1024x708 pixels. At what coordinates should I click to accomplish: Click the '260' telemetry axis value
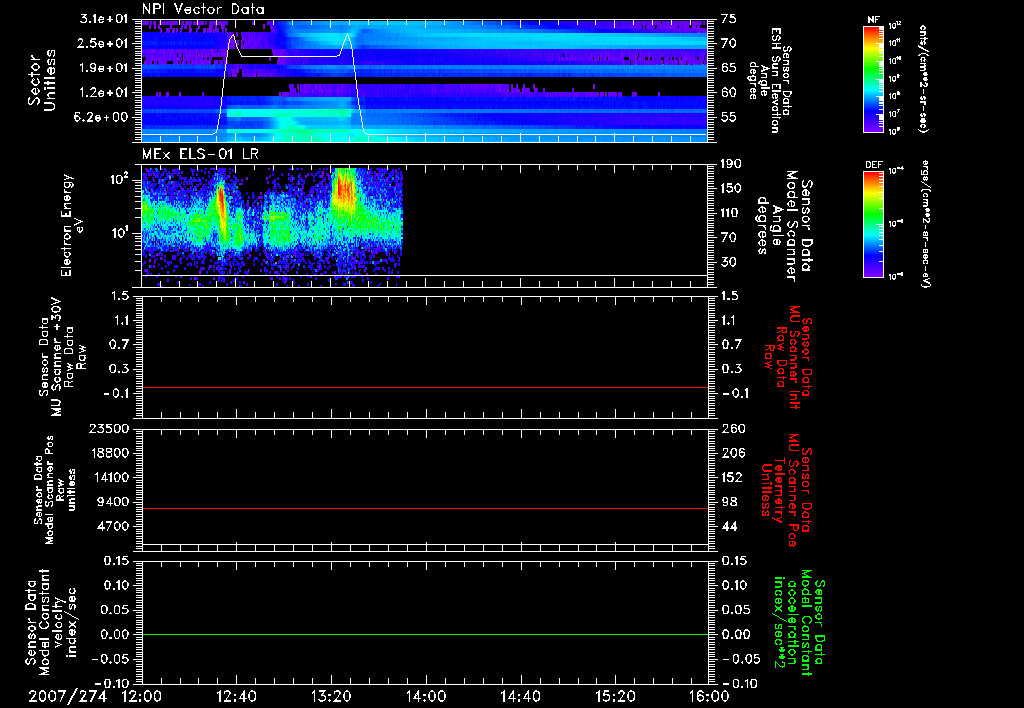coord(732,428)
